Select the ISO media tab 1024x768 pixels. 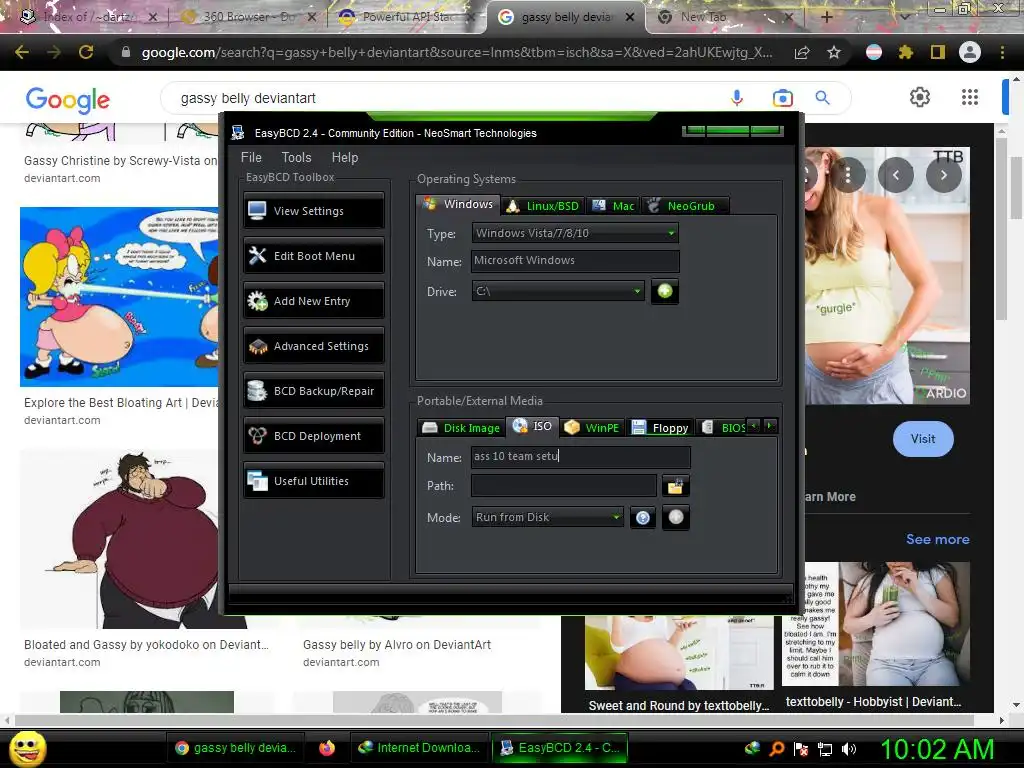534,426
